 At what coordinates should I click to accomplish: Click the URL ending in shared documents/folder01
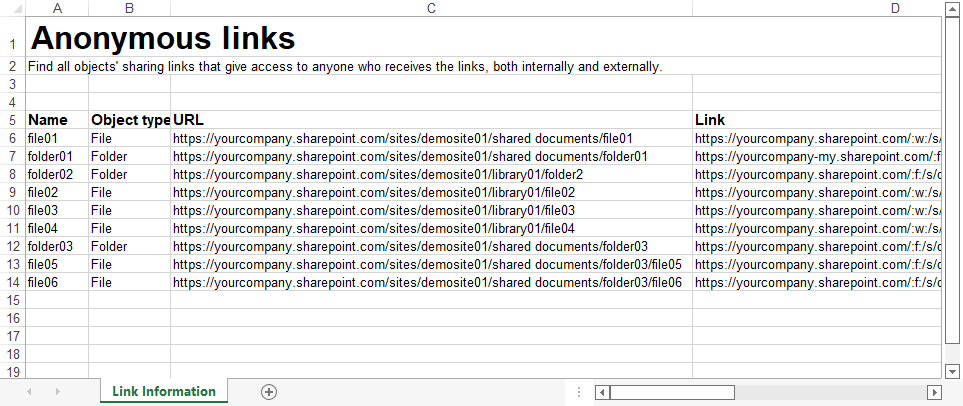point(432,156)
